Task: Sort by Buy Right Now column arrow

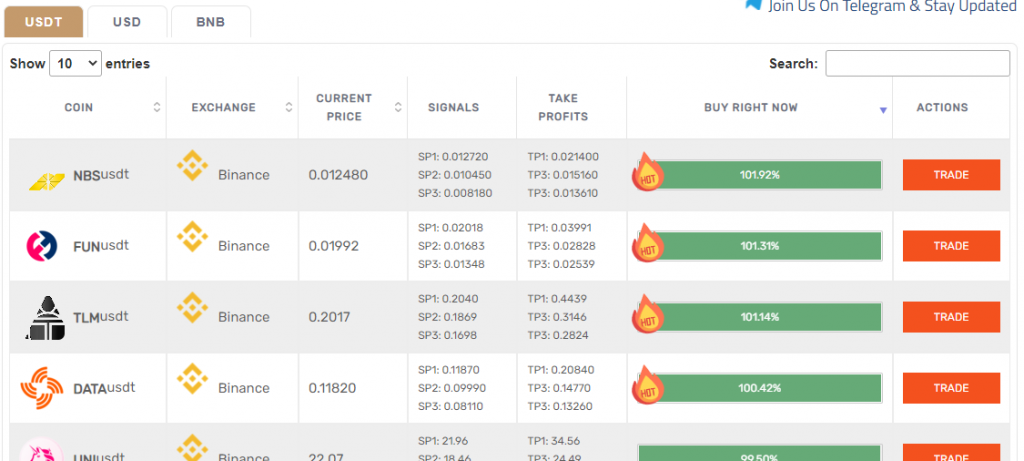Action: tap(883, 110)
